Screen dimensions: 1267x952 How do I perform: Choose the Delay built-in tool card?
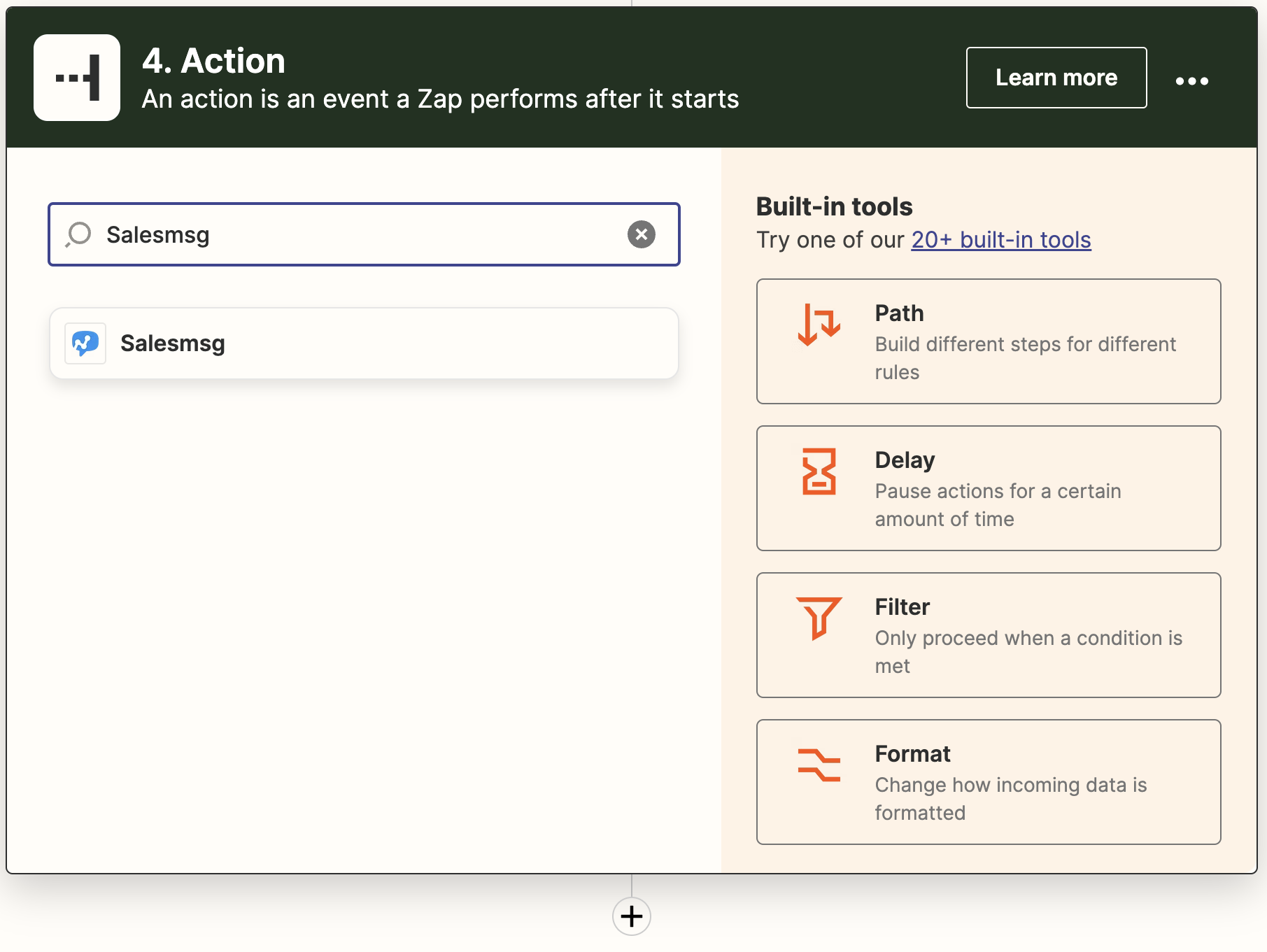pos(989,488)
